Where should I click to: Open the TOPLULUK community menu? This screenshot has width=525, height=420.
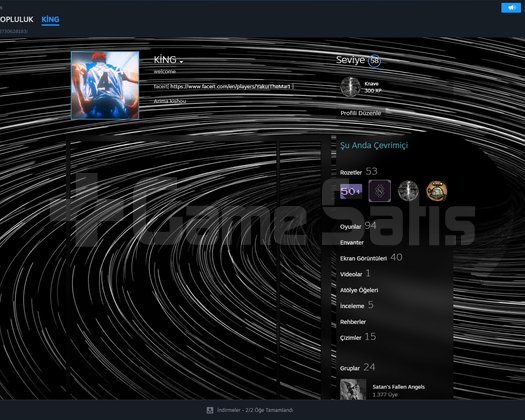tap(17, 19)
